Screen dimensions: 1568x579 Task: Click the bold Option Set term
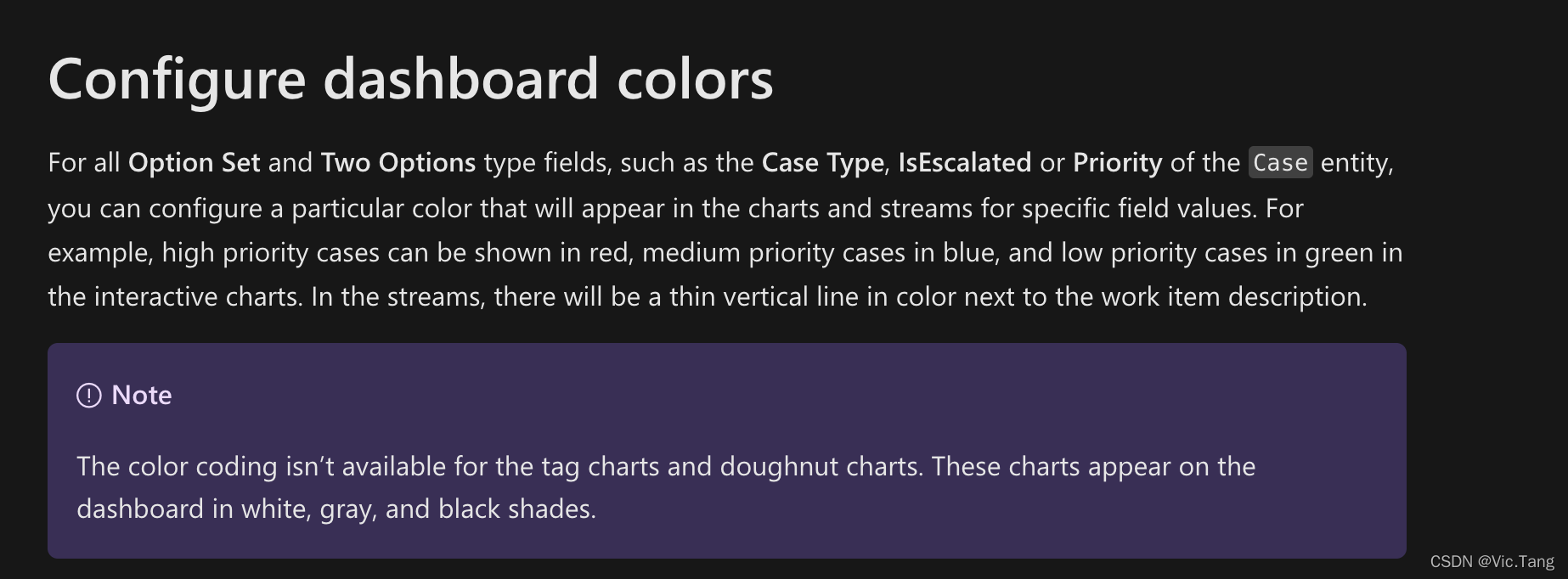point(194,162)
